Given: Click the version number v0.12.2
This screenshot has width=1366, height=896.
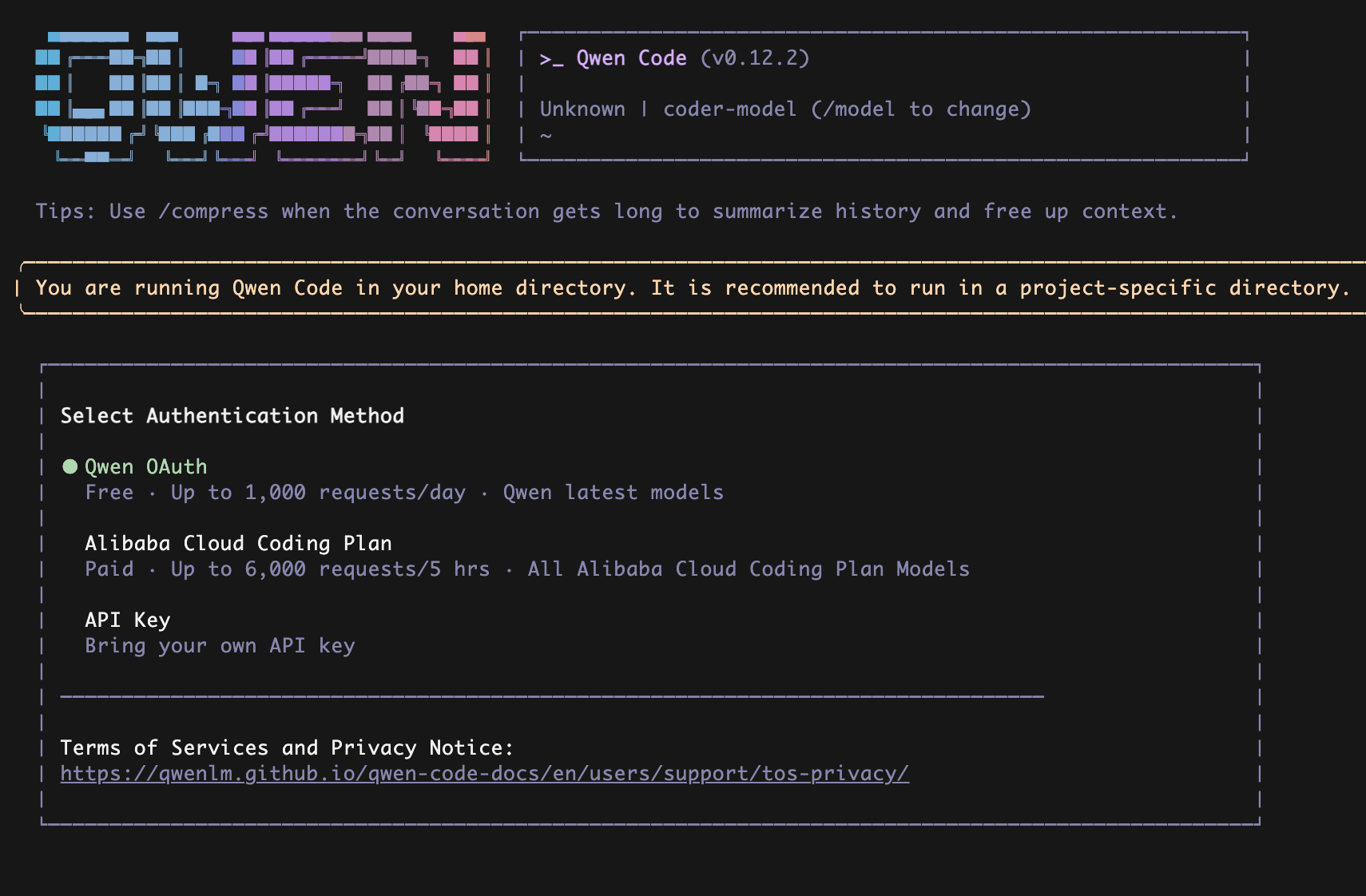Looking at the screenshot, I should 755,58.
